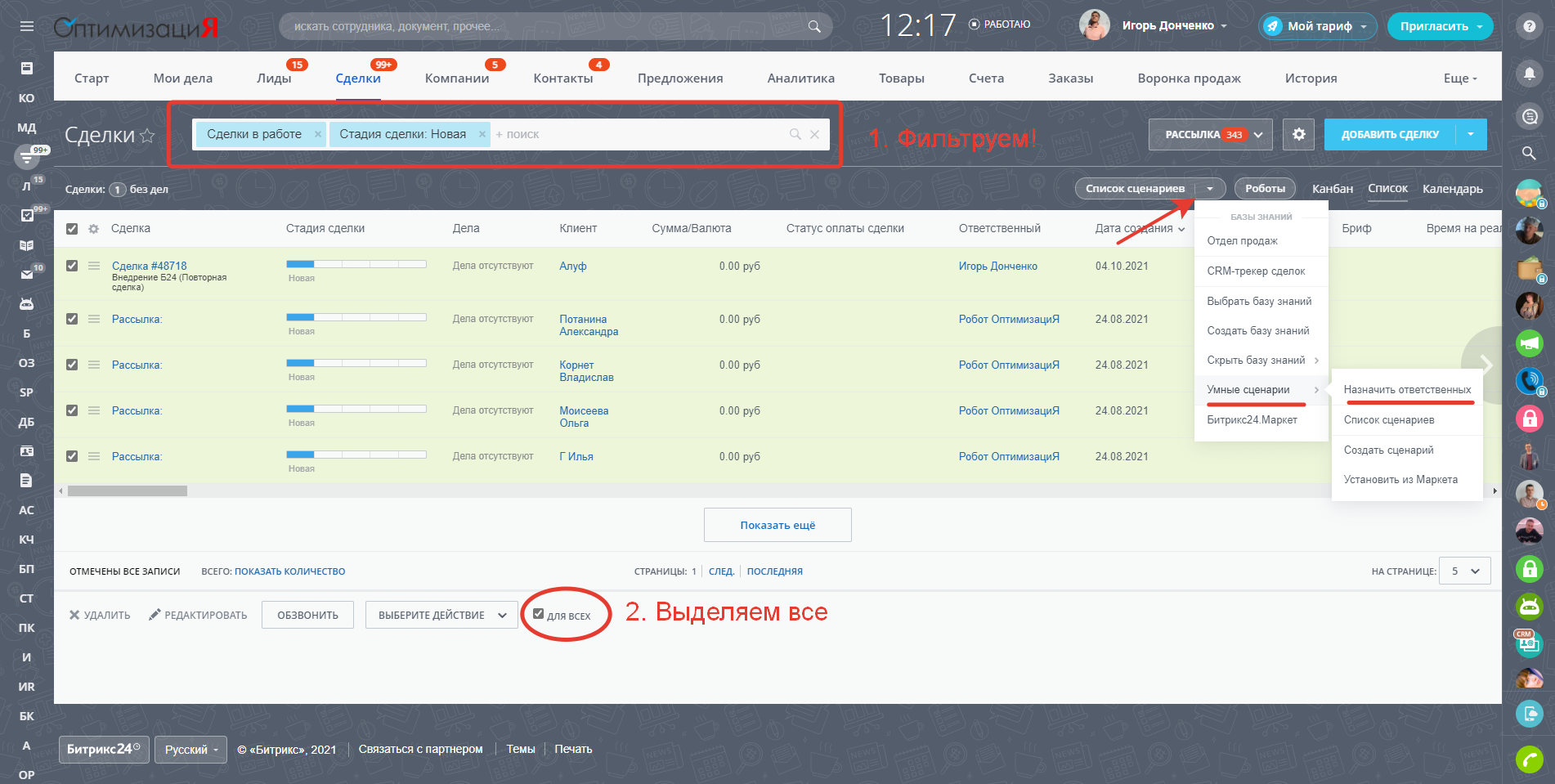Viewport: 1555px width, 784px height.
Task: Uncheck the Сделка #48718 row checkbox
Action: click(x=72, y=266)
